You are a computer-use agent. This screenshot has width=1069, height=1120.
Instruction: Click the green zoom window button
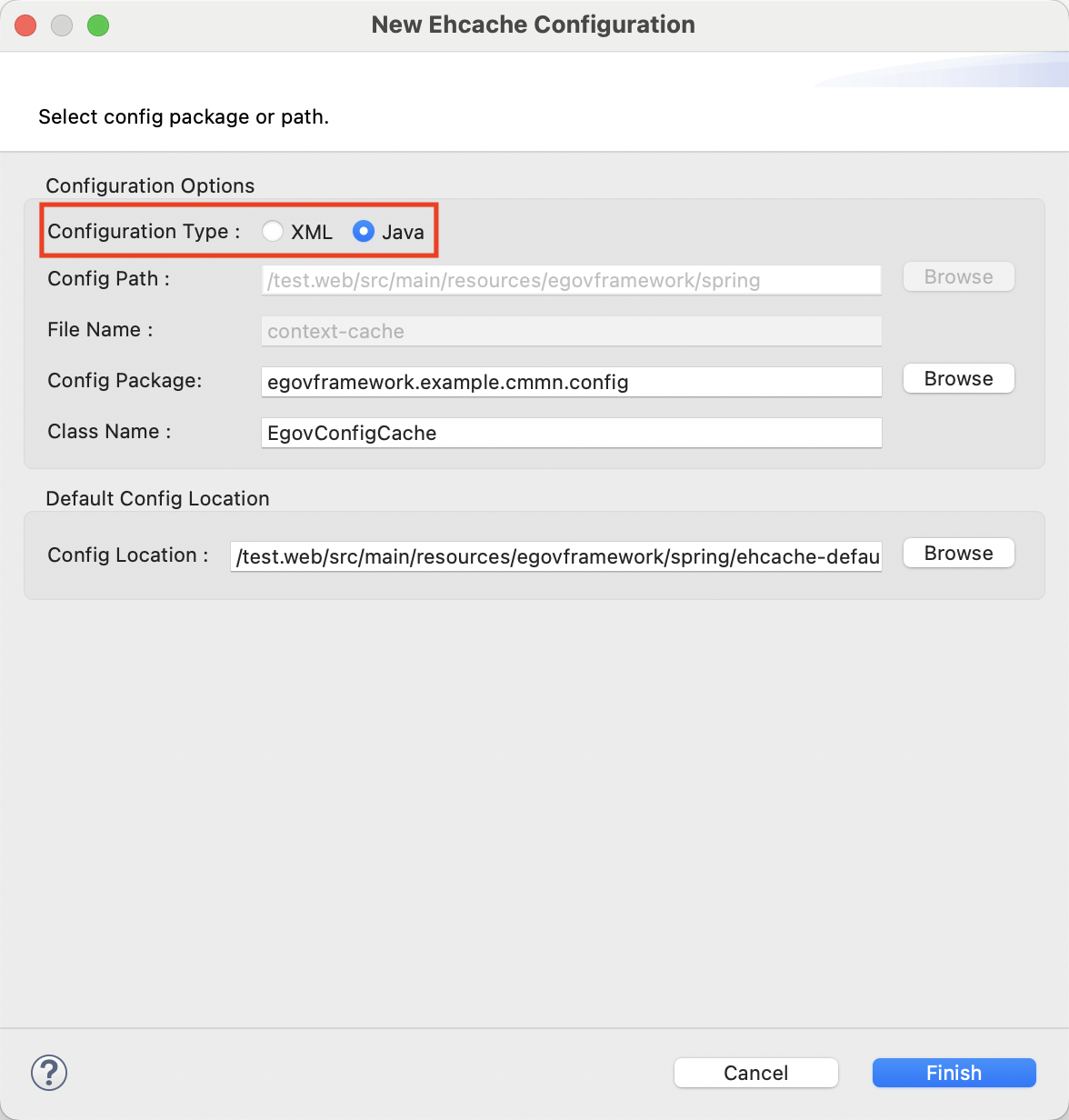[98, 25]
